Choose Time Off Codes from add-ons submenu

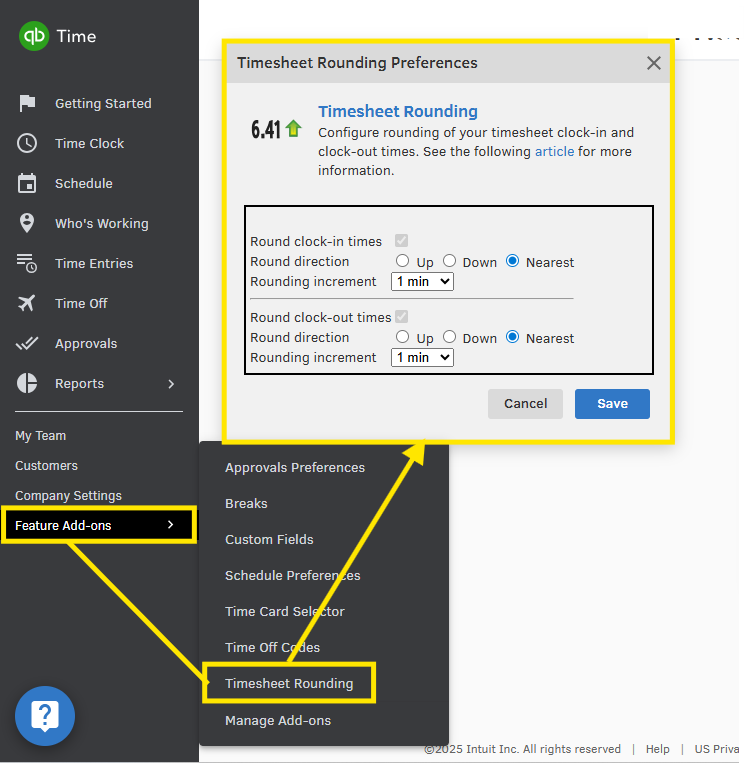(272, 648)
